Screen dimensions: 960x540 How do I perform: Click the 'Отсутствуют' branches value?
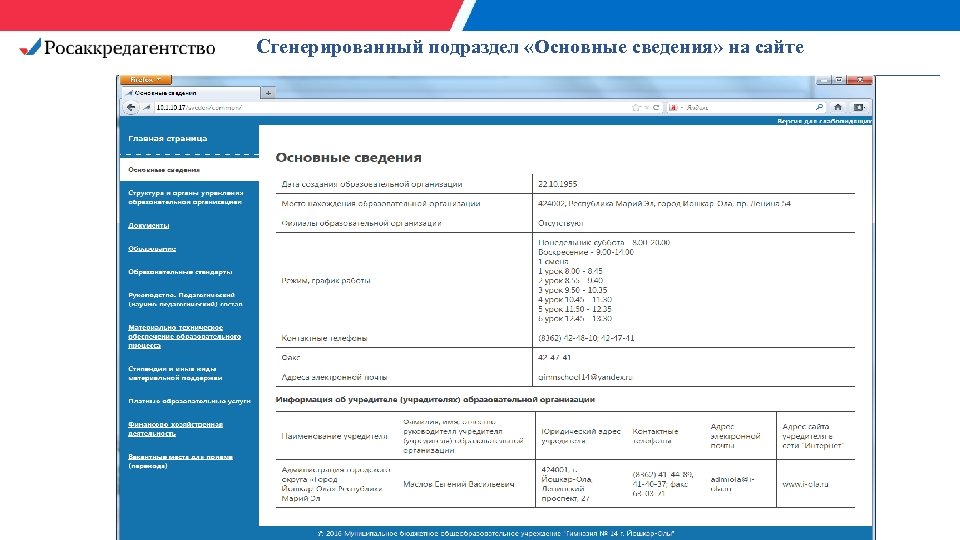tap(561, 223)
